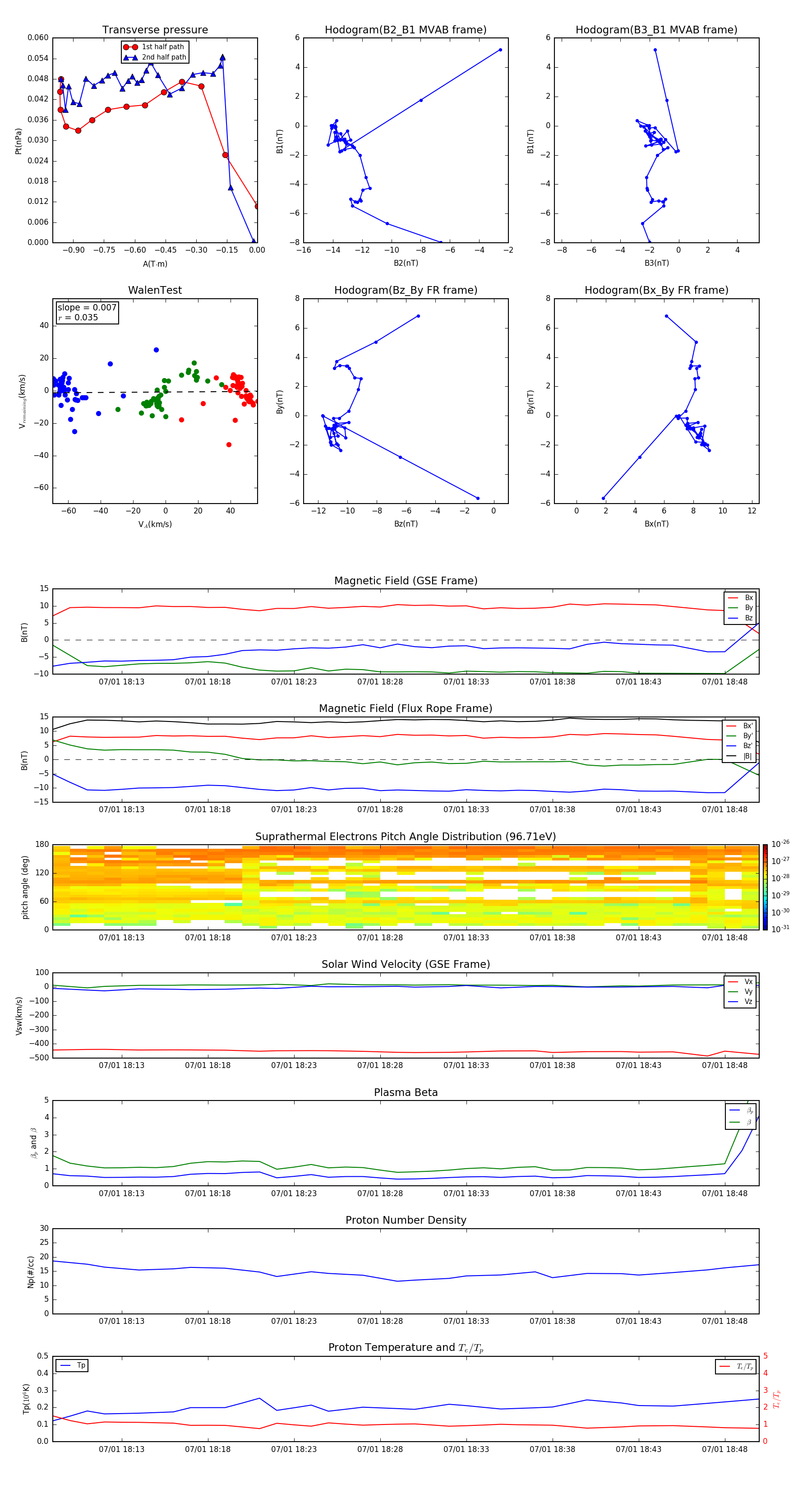The height and width of the screenshot is (1489, 812).
Task: Select the By' legend entry in the Flux Rope panel
Action: click(740, 736)
